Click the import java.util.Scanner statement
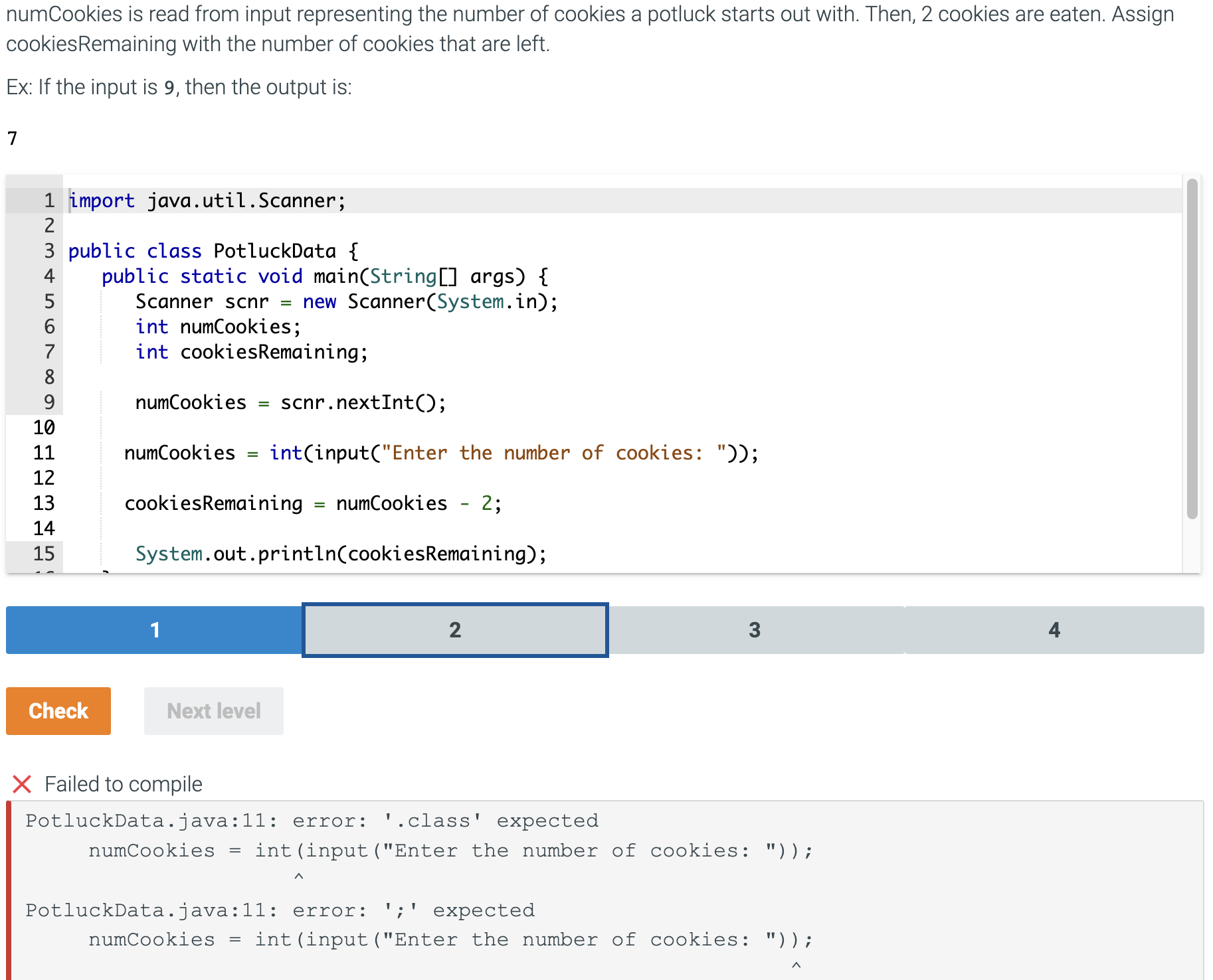The width and height of the screenshot is (1213, 980). coord(206,200)
